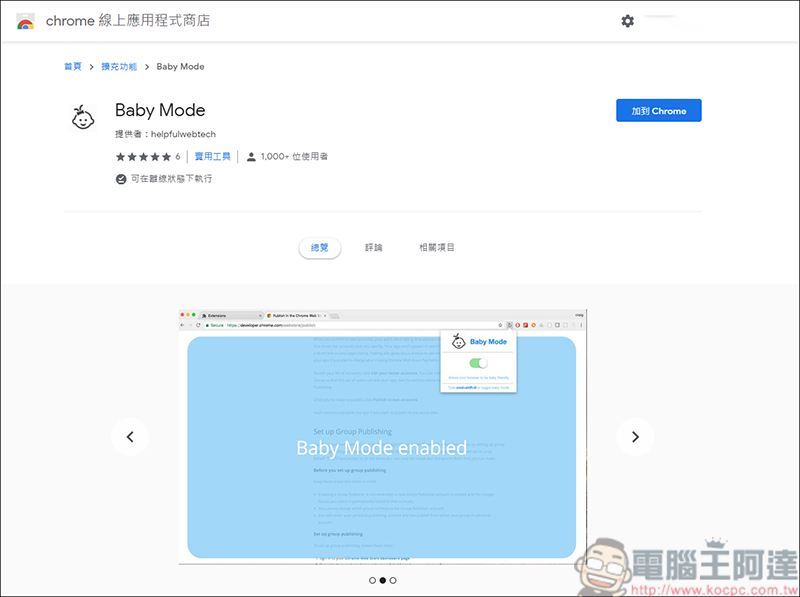Click the Baby Mode heading title
This screenshot has height=597, width=800.
(x=160, y=110)
